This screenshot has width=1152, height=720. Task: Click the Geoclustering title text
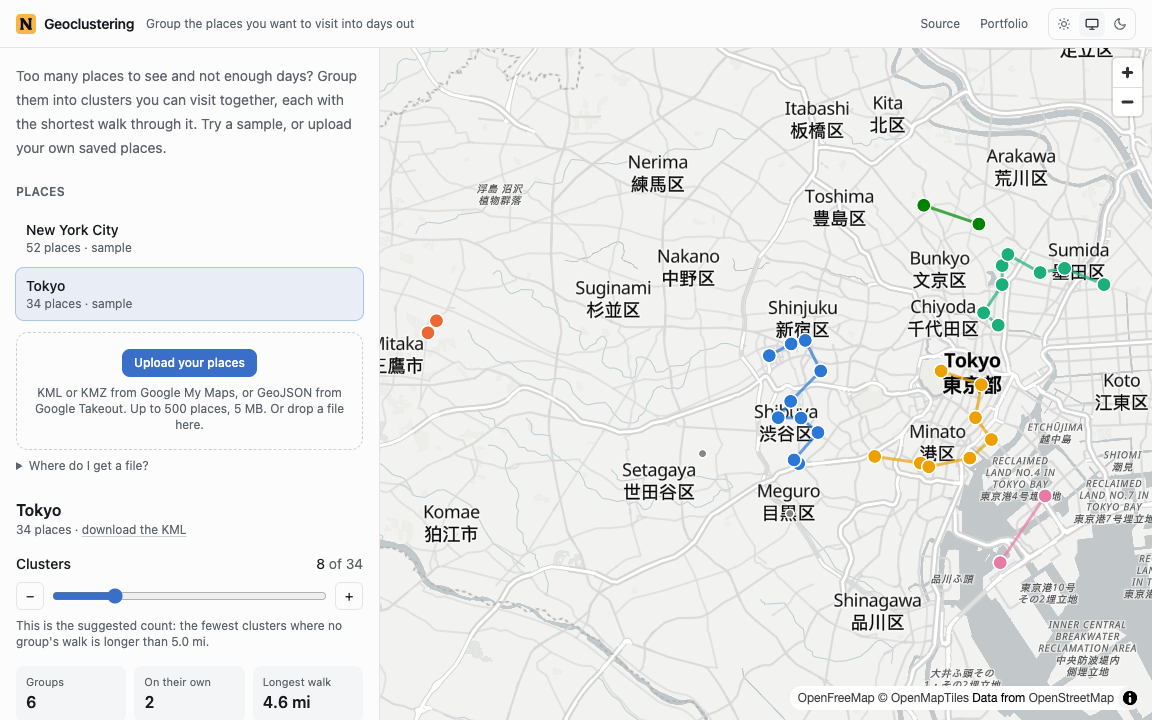(x=89, y=24)
